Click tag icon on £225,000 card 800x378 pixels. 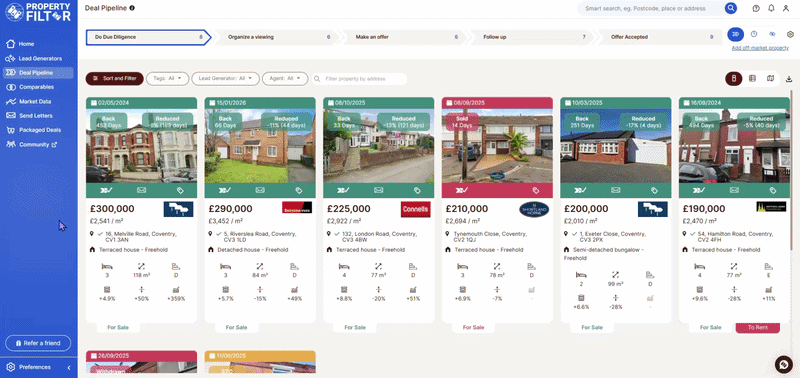(417, 190)
